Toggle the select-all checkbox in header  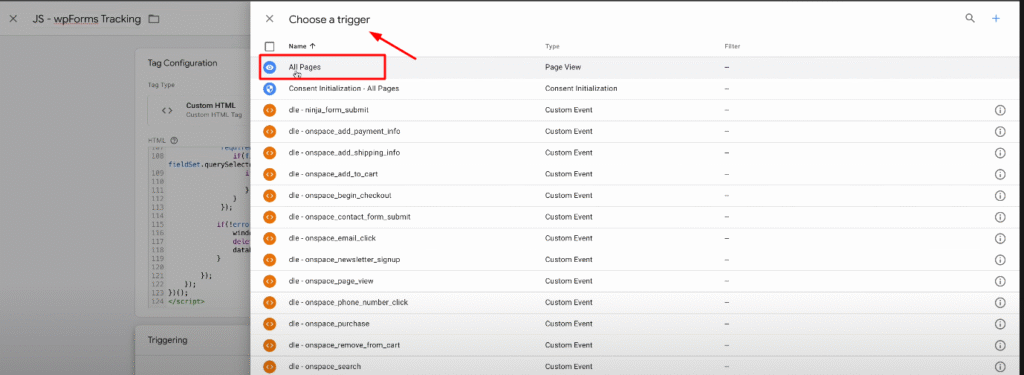[x=270, y=46]
